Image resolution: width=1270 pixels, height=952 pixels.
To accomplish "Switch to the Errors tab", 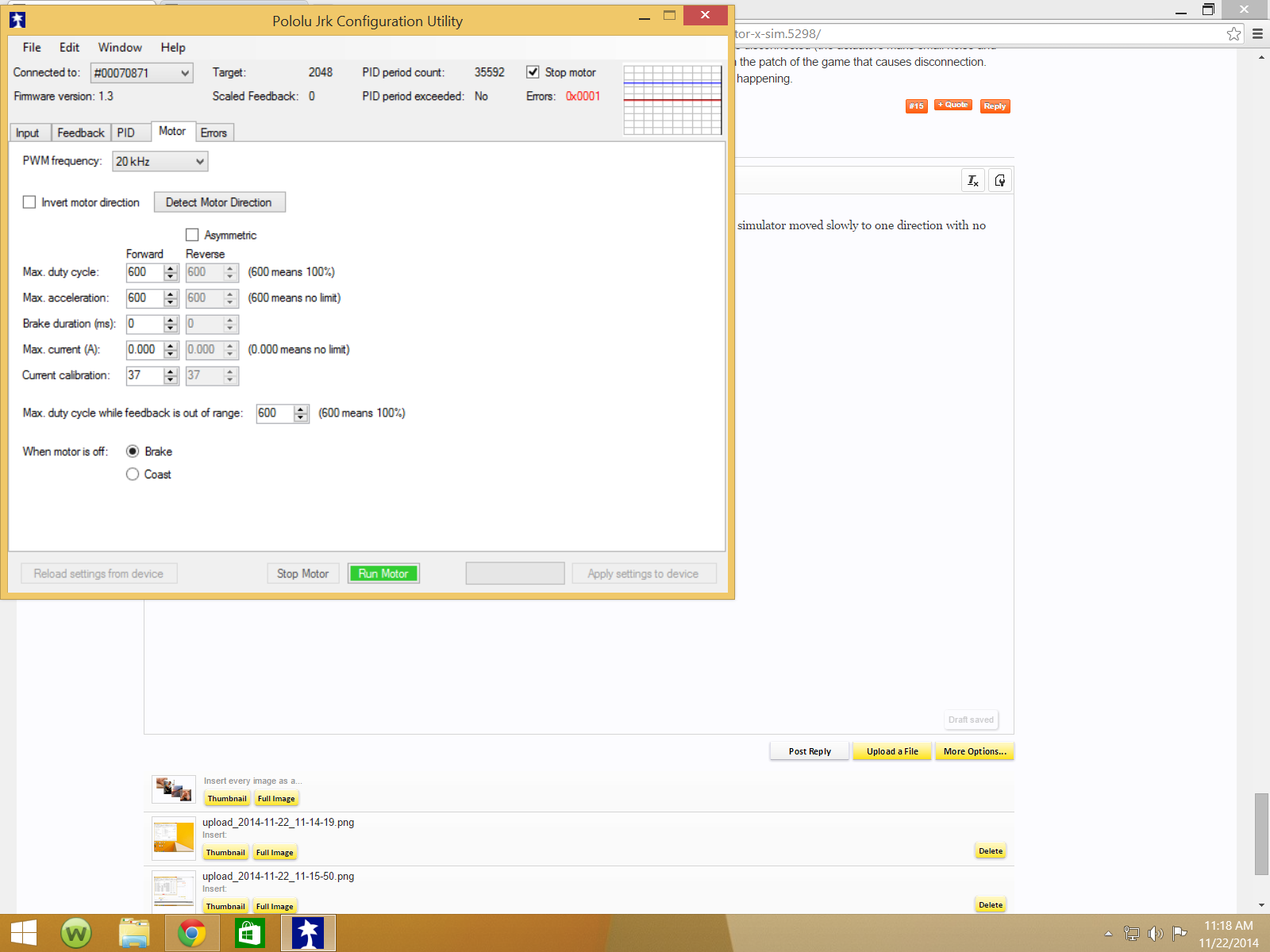I will [x=214, y=132].
